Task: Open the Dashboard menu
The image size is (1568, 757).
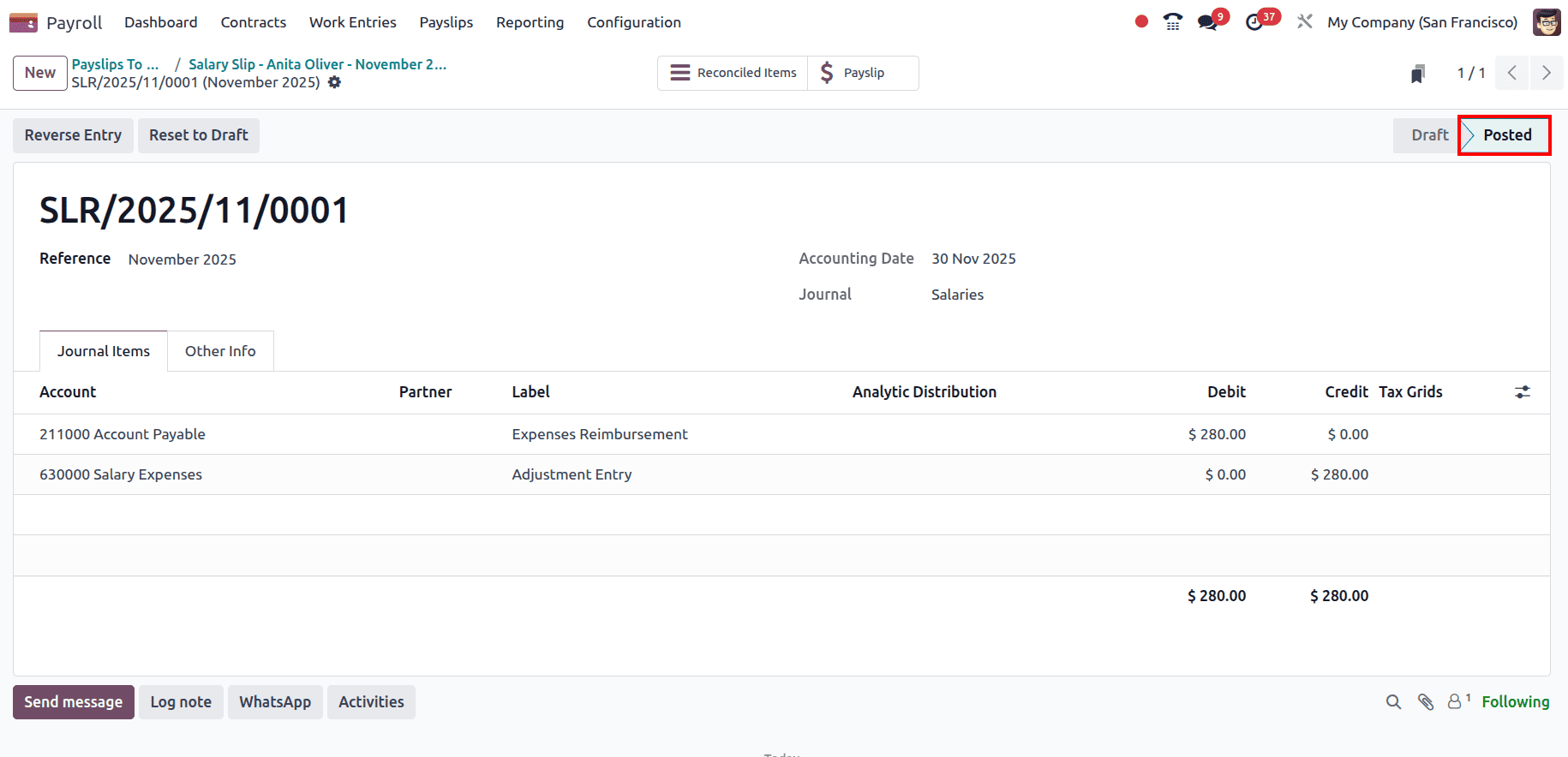Action: click(x=161, y=22)
